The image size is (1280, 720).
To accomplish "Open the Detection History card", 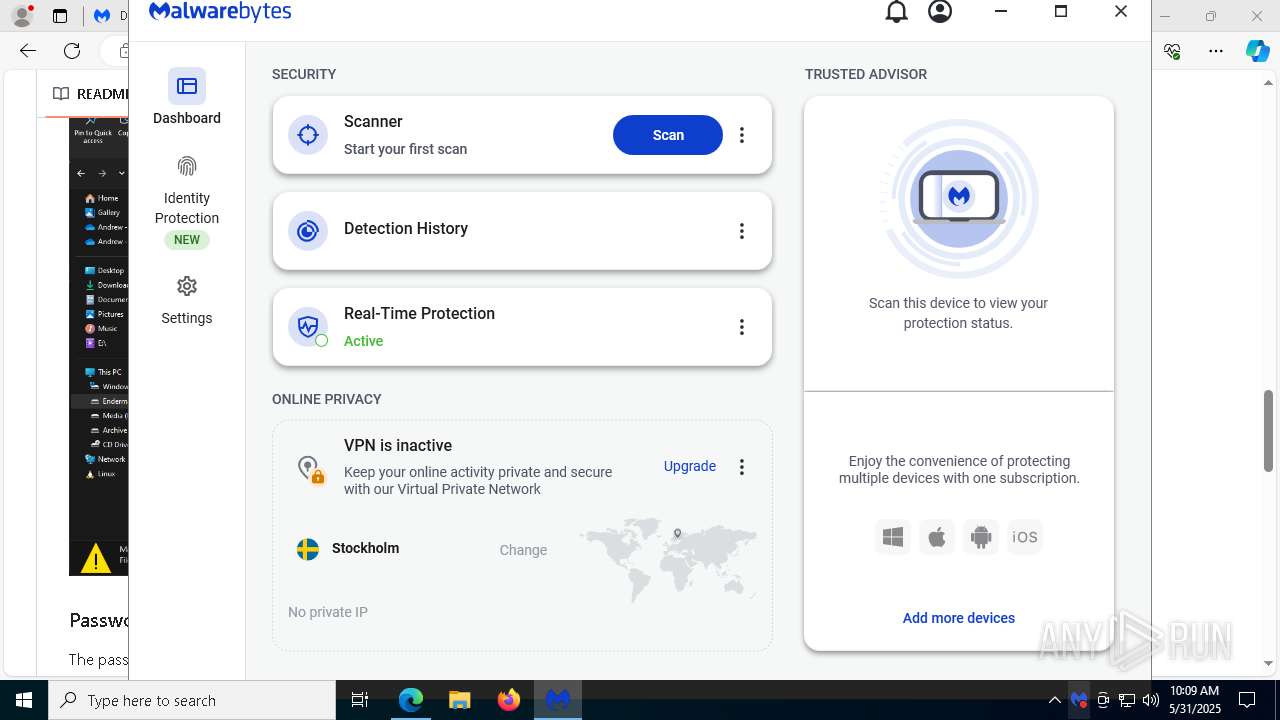I will point(522,231).
